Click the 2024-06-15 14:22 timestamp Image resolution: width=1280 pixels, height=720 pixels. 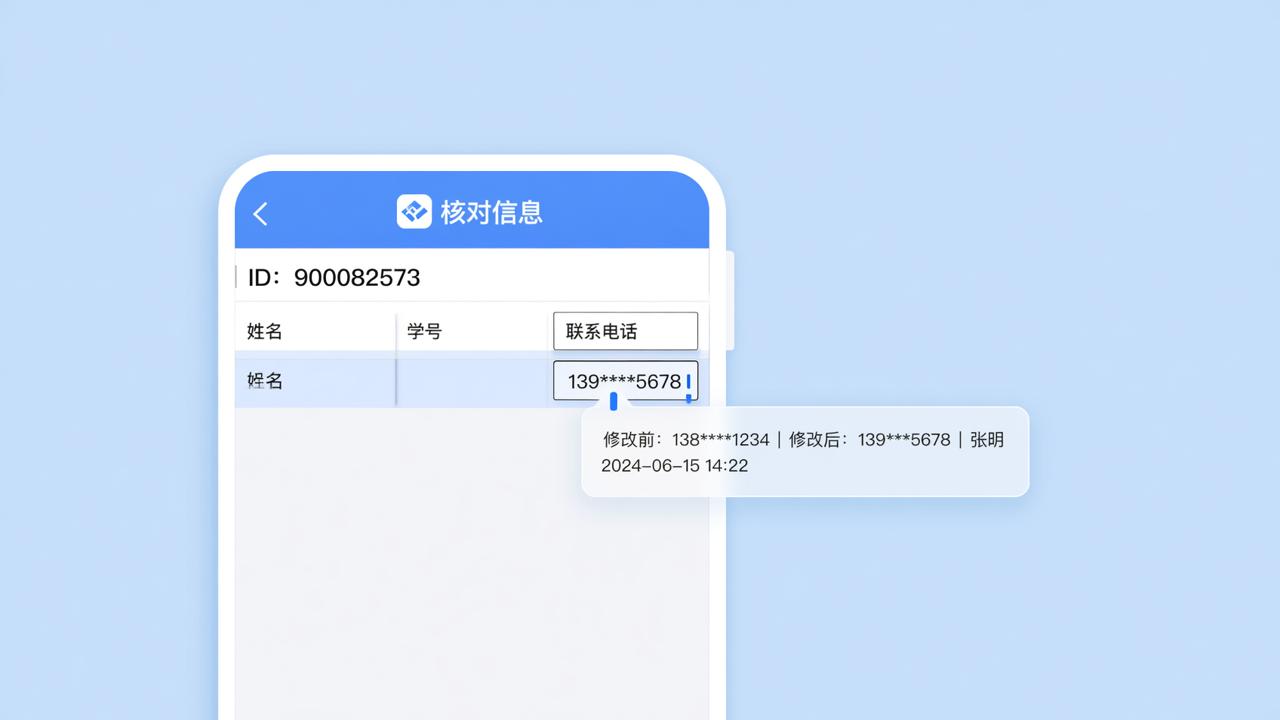pos(674,466)
